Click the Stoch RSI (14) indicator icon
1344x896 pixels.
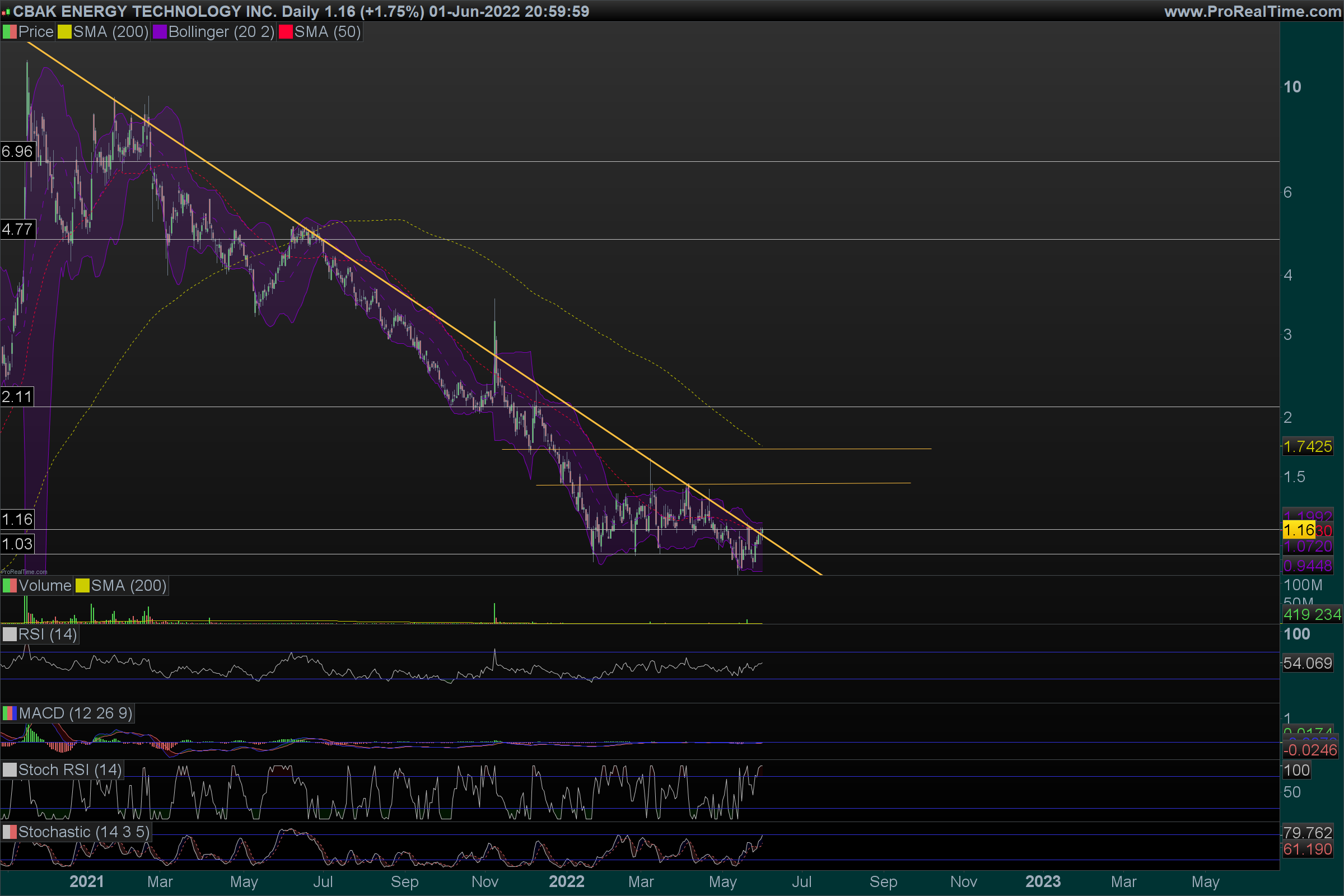click(10, 769)
